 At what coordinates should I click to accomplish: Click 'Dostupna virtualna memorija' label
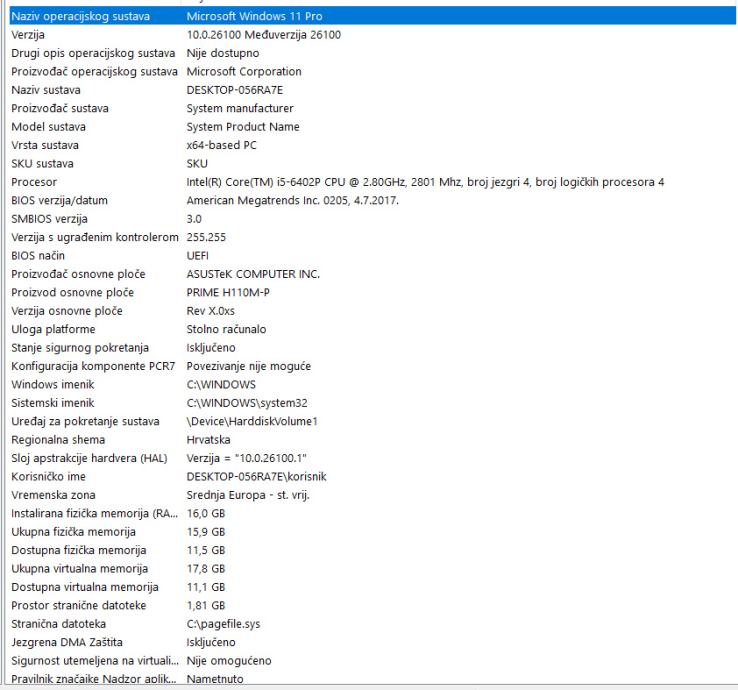pos(85,587)
